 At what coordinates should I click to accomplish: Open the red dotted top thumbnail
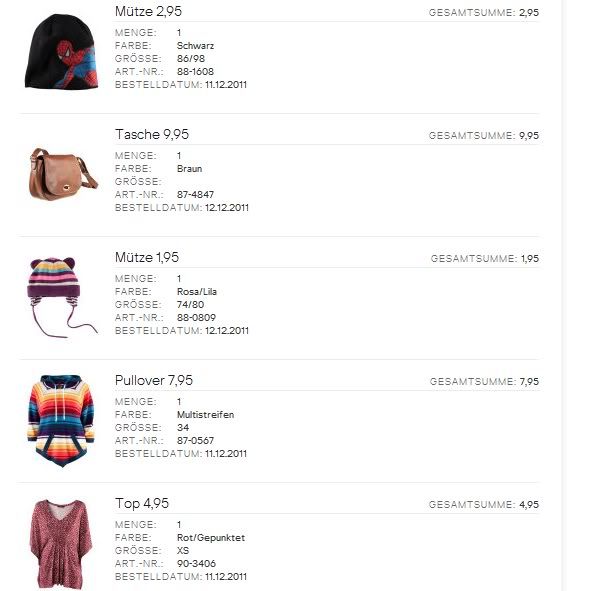[x=61, y=544]
